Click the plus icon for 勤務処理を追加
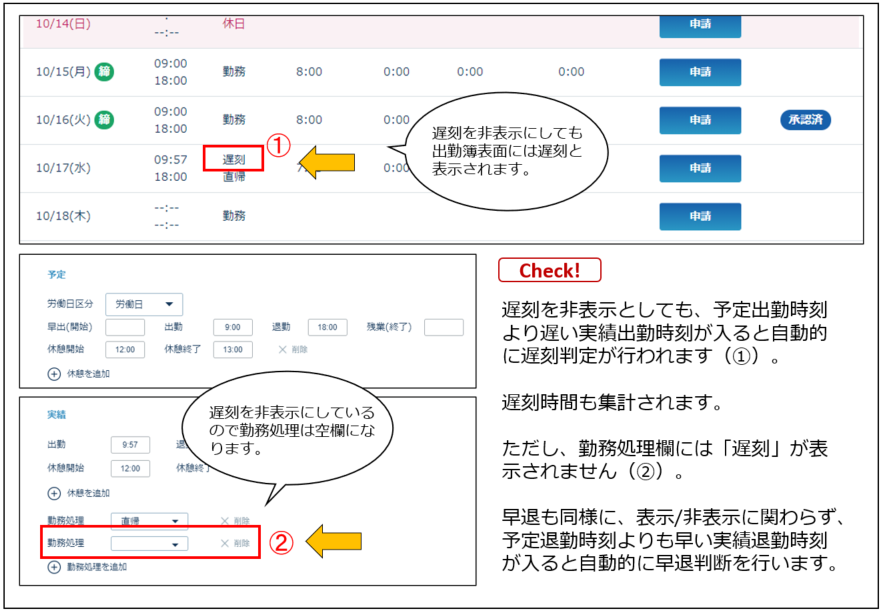 click(53, 566)
